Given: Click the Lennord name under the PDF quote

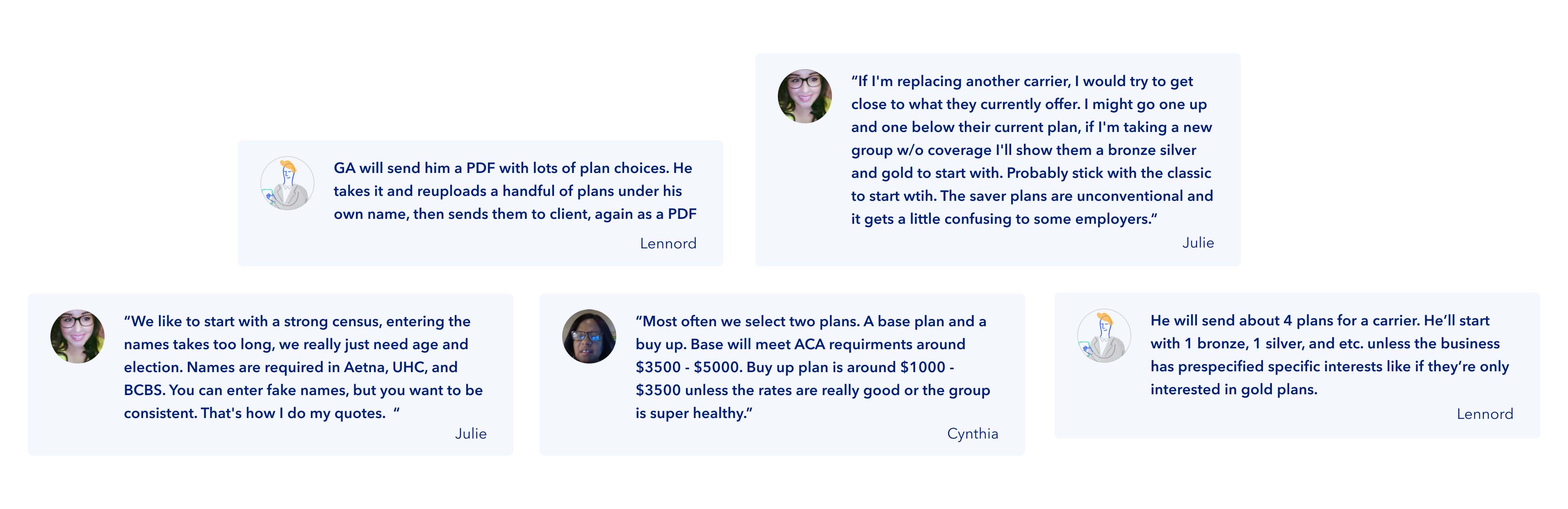Looking at the screenshot, I should pyautogui.click(x=668, y=243).
